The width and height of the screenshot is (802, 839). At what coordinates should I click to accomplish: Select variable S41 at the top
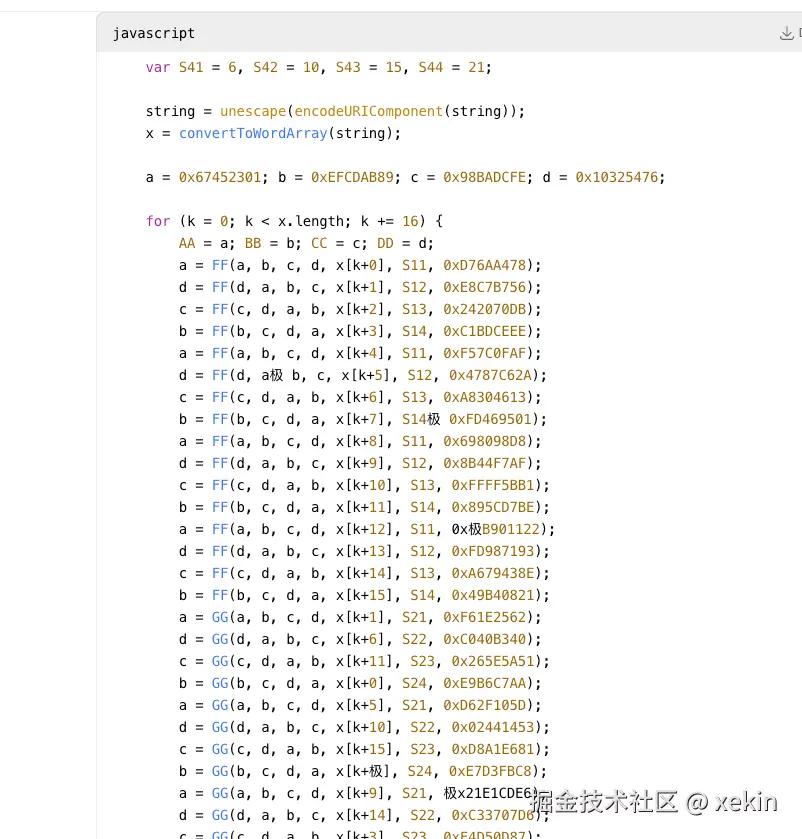(191, 67)
